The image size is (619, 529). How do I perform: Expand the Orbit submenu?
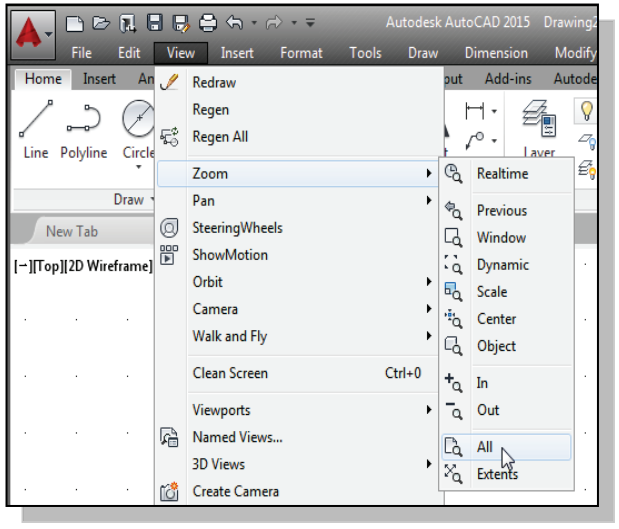[429, 282]
